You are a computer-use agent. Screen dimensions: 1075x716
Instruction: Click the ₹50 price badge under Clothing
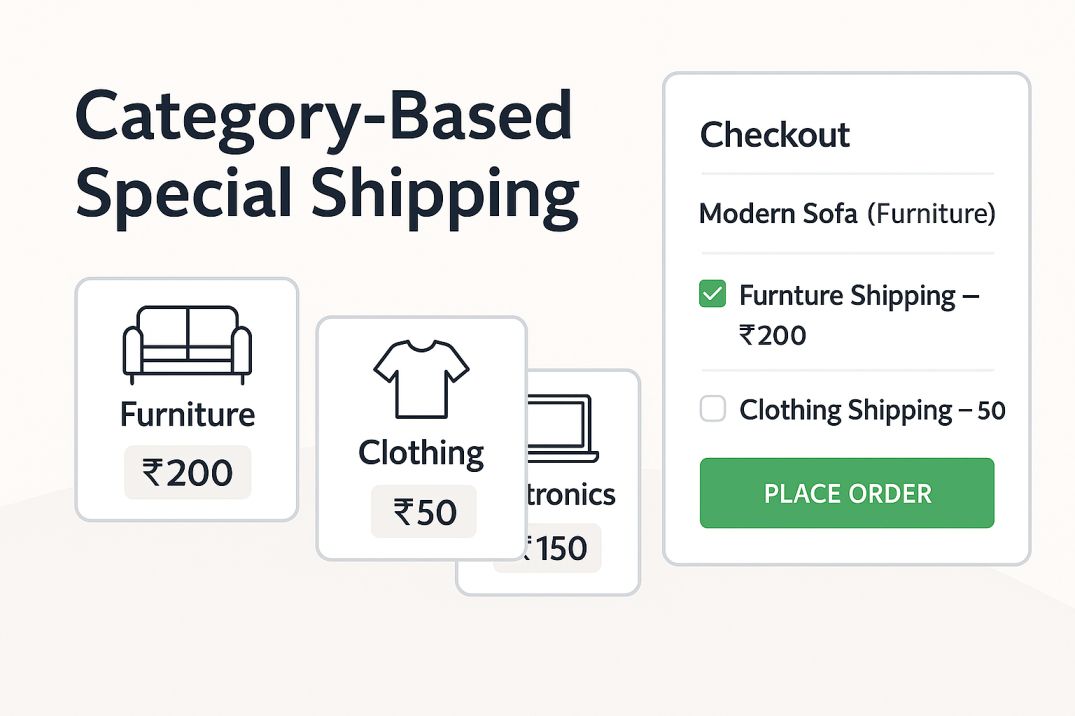[424, 512]
